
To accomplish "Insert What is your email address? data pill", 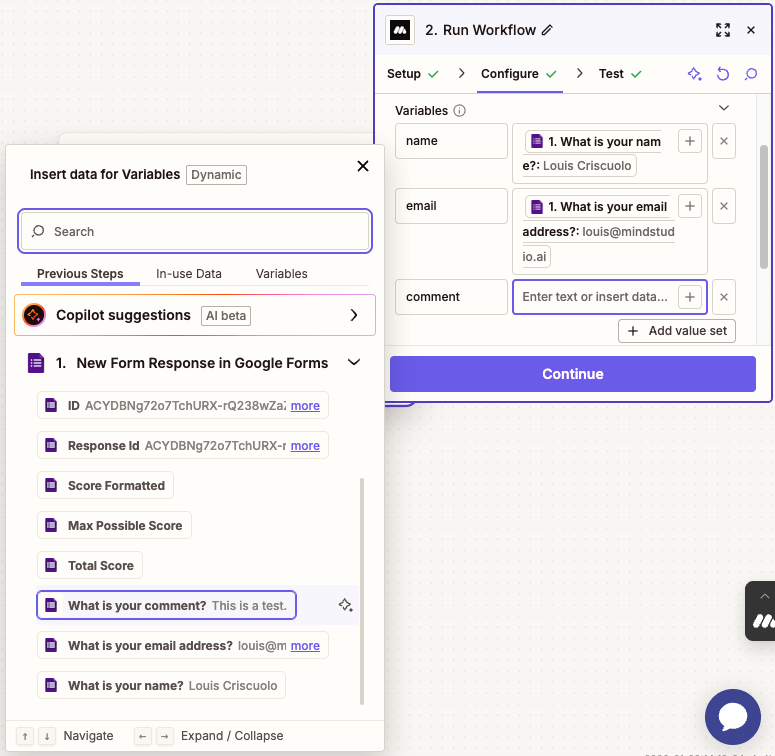I will point(183,645).
